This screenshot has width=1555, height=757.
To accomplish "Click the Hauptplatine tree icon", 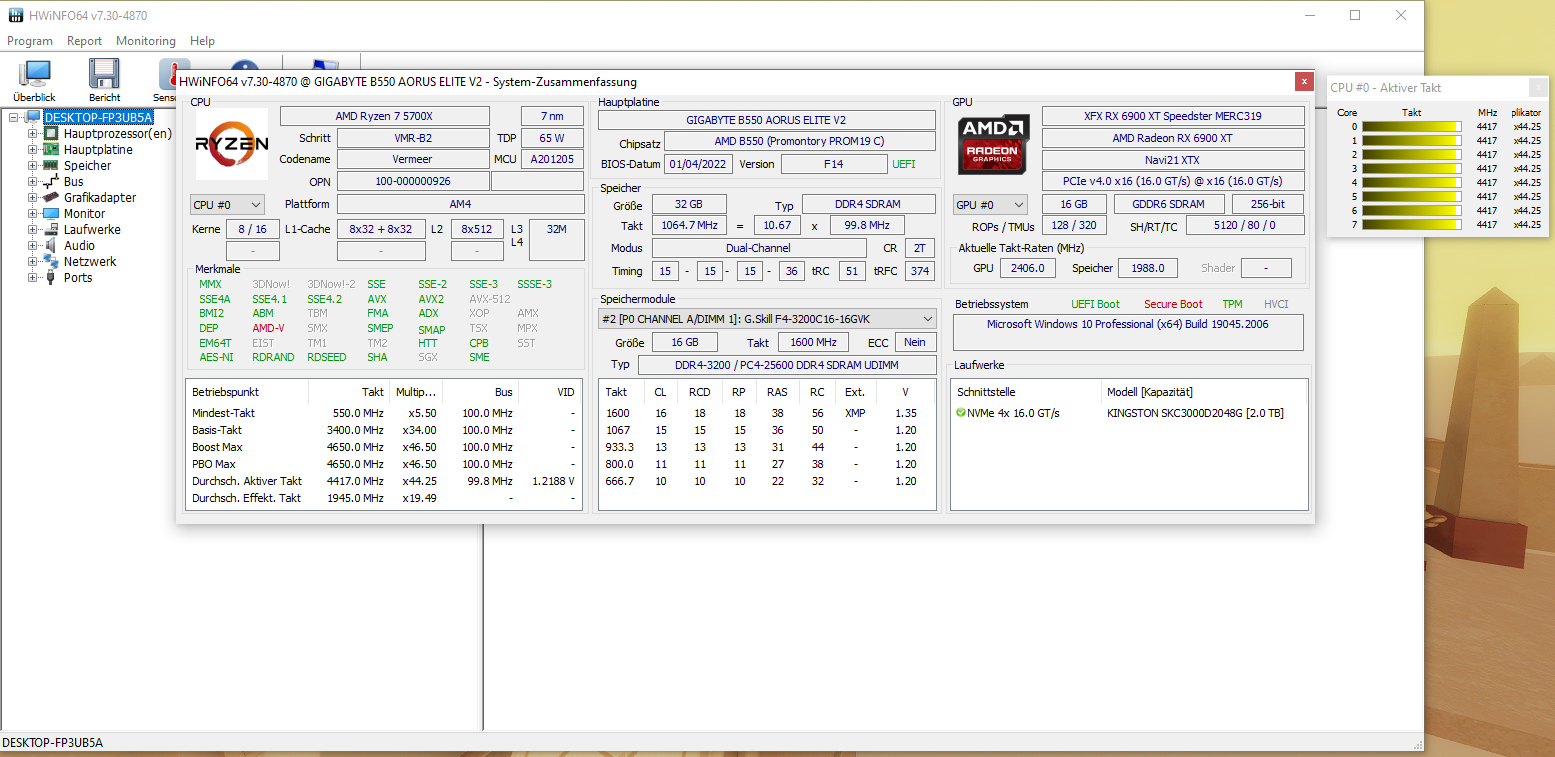I will coord(51,149).
